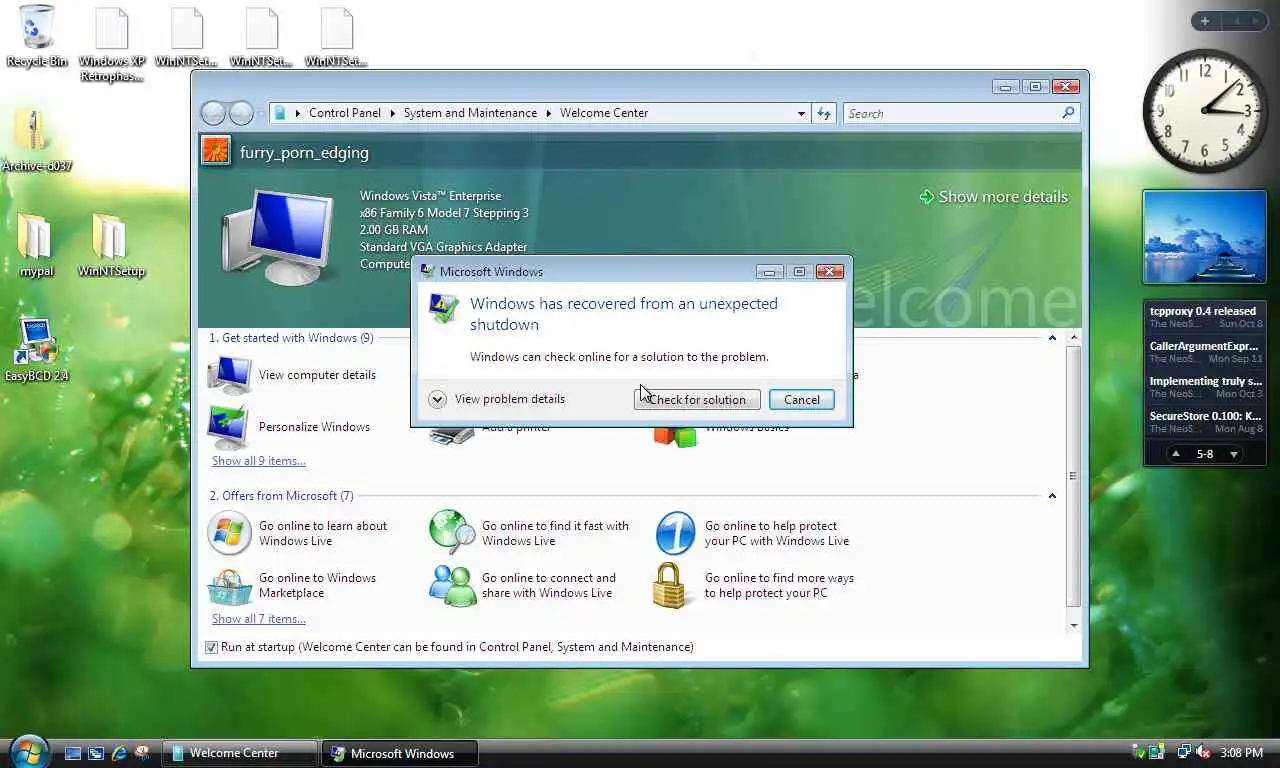Image resolution: width=1280 pixels, height=768 pixels.
Task: Open the mypal folder on the desktop
Action: click(x=36, y=245)
